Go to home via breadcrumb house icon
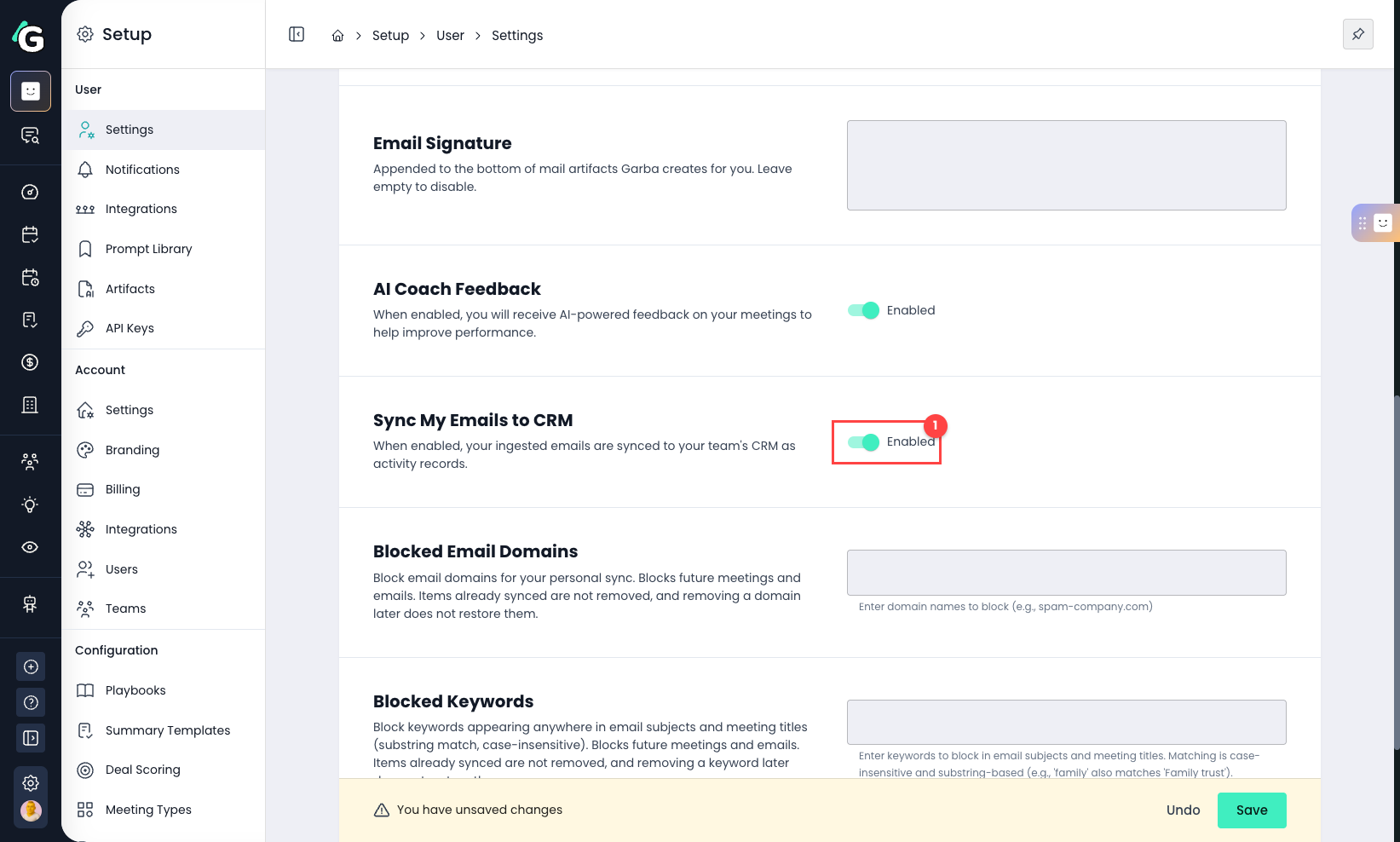 (x=337, y=36)
